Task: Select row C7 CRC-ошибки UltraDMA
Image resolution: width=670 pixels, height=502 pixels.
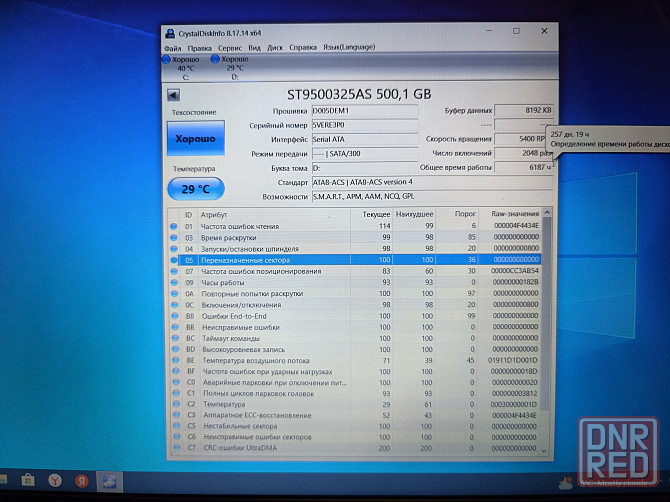Action: (355, 448)
